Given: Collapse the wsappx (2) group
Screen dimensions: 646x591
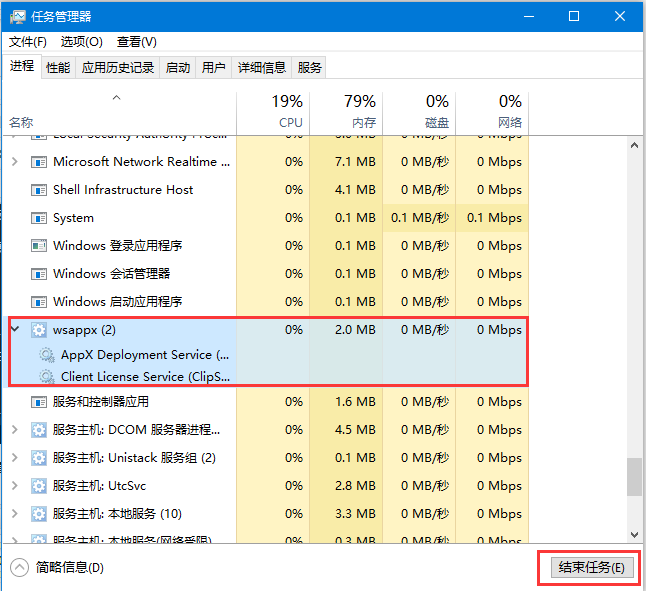Looking at the screenshot, I should 15,329.
